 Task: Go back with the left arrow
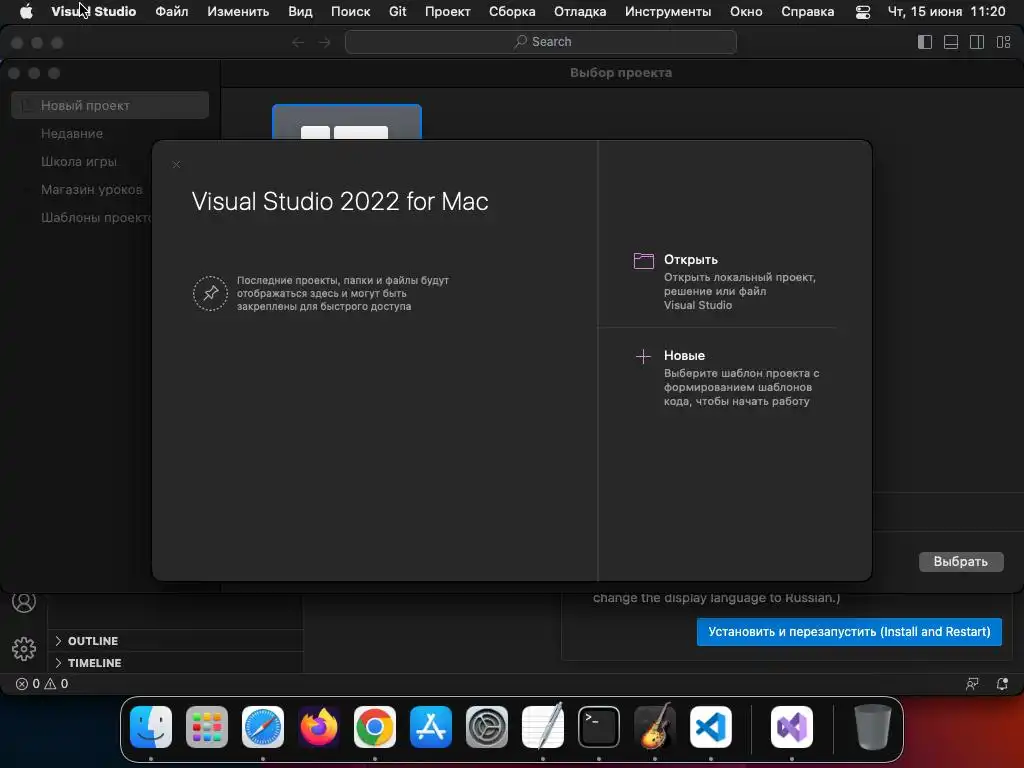298,42
